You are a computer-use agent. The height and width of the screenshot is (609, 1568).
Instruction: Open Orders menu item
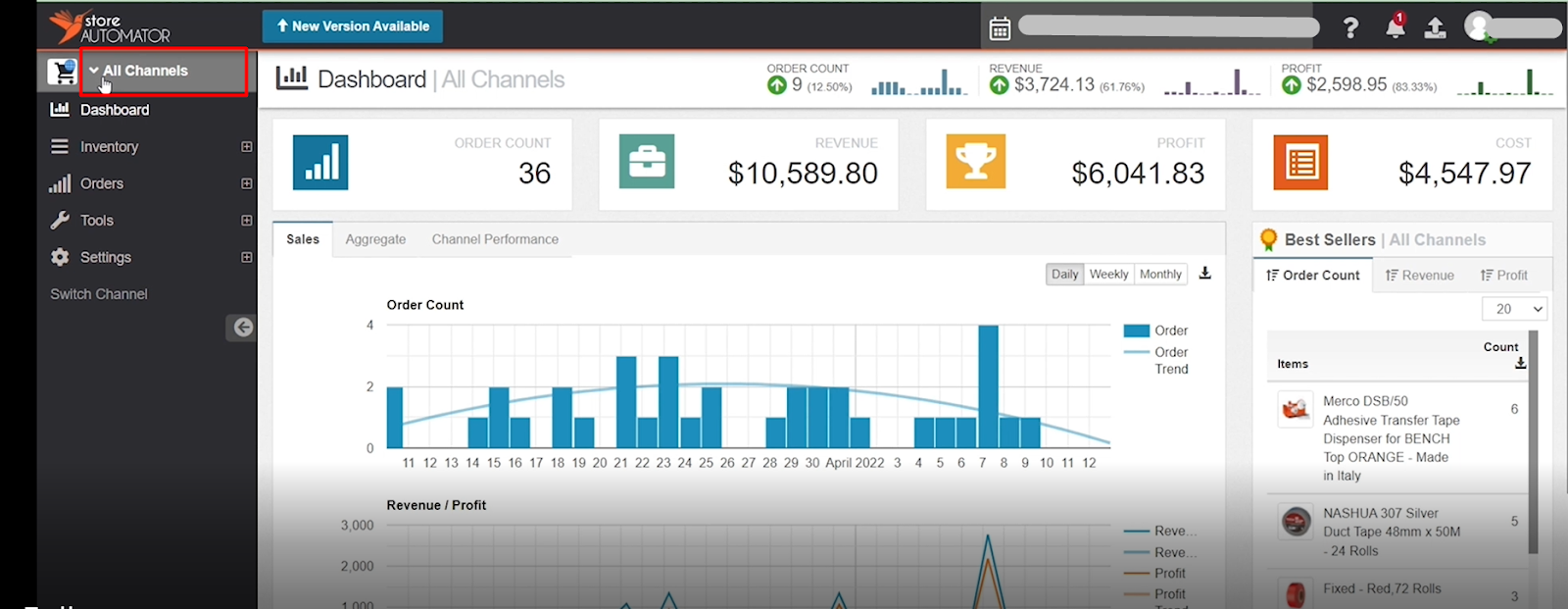pos(102,183)
